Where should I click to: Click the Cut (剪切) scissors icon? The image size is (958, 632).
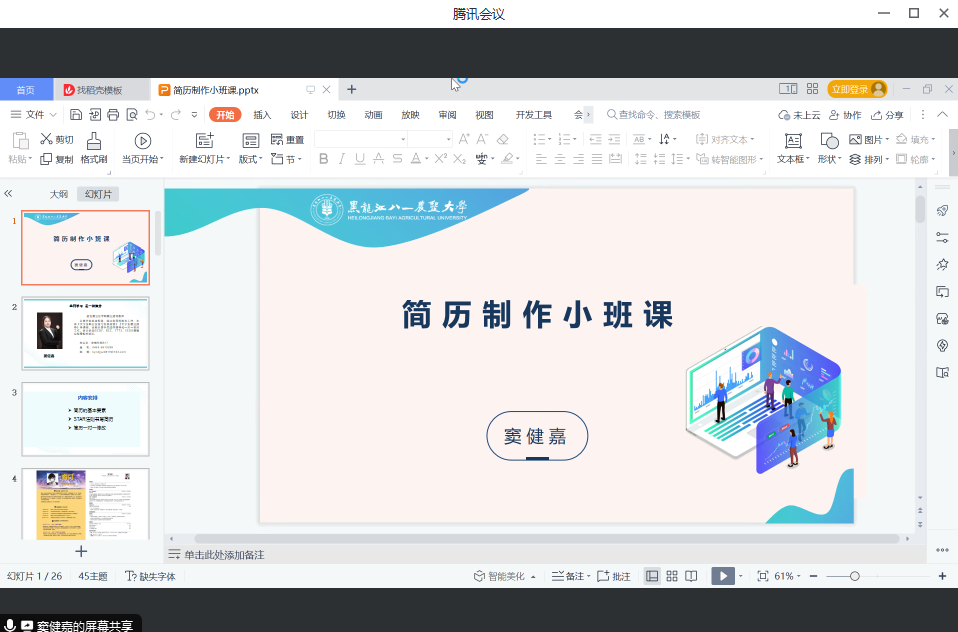click(x=46, y=140)
